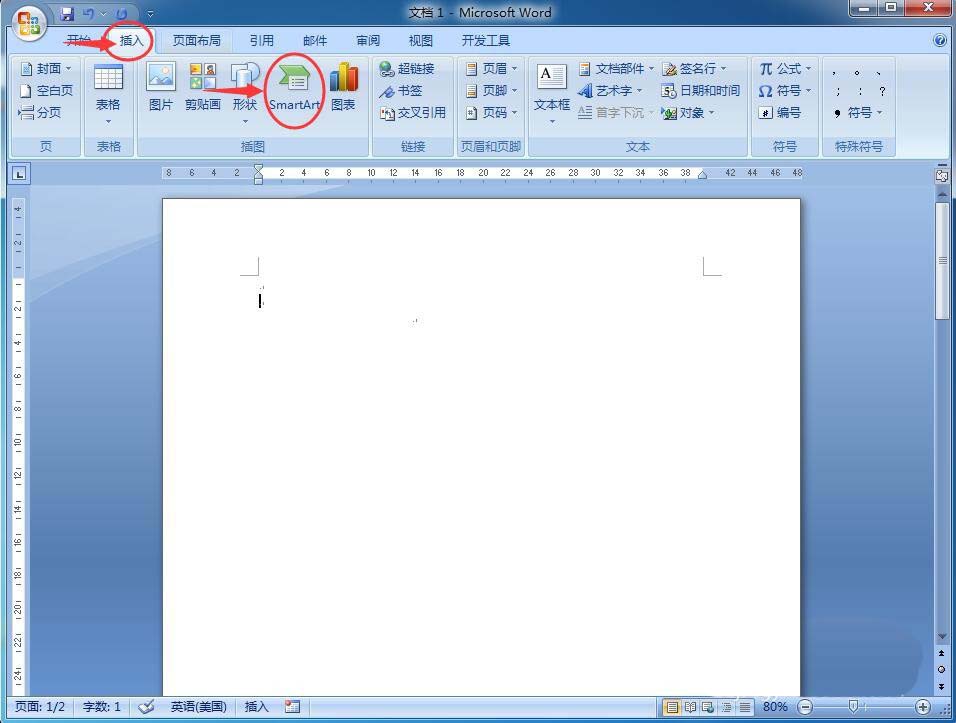The height and width of the screenshot is (723, 956).
Task: Open Word Help question mark icon
Action: click(940, 40)
